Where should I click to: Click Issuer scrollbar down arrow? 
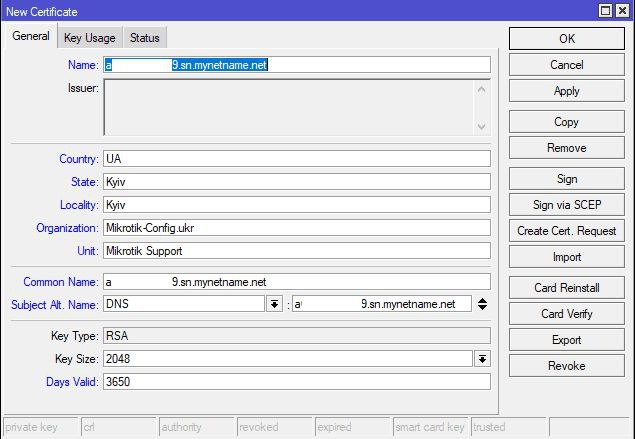pyautogui.click(x=482, y=126)
